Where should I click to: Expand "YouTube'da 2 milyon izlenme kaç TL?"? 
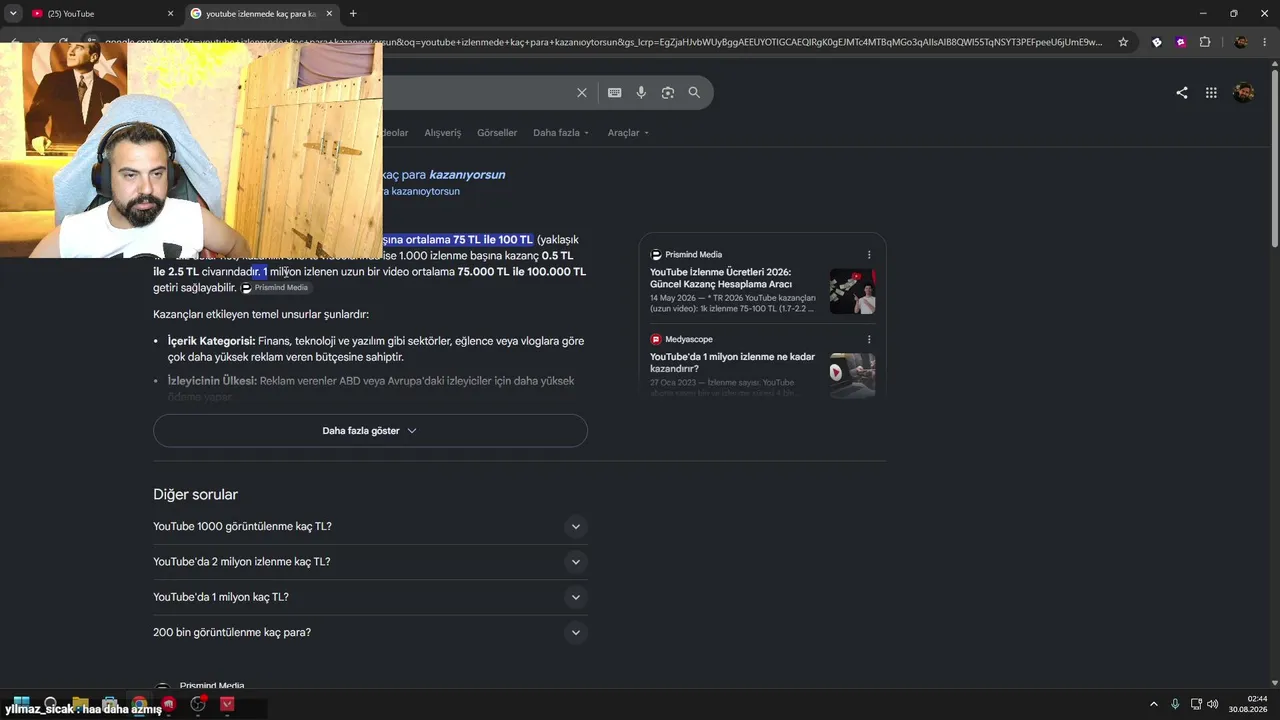click(370, 562)
